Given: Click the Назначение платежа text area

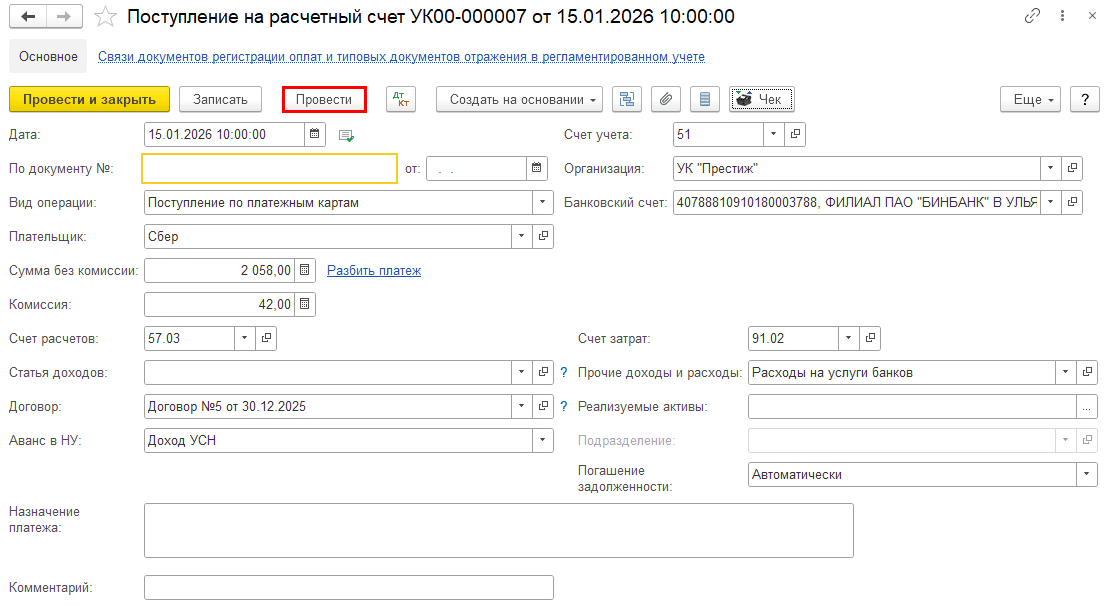Looking at the screenshot, I should click(x=498, y=529).
